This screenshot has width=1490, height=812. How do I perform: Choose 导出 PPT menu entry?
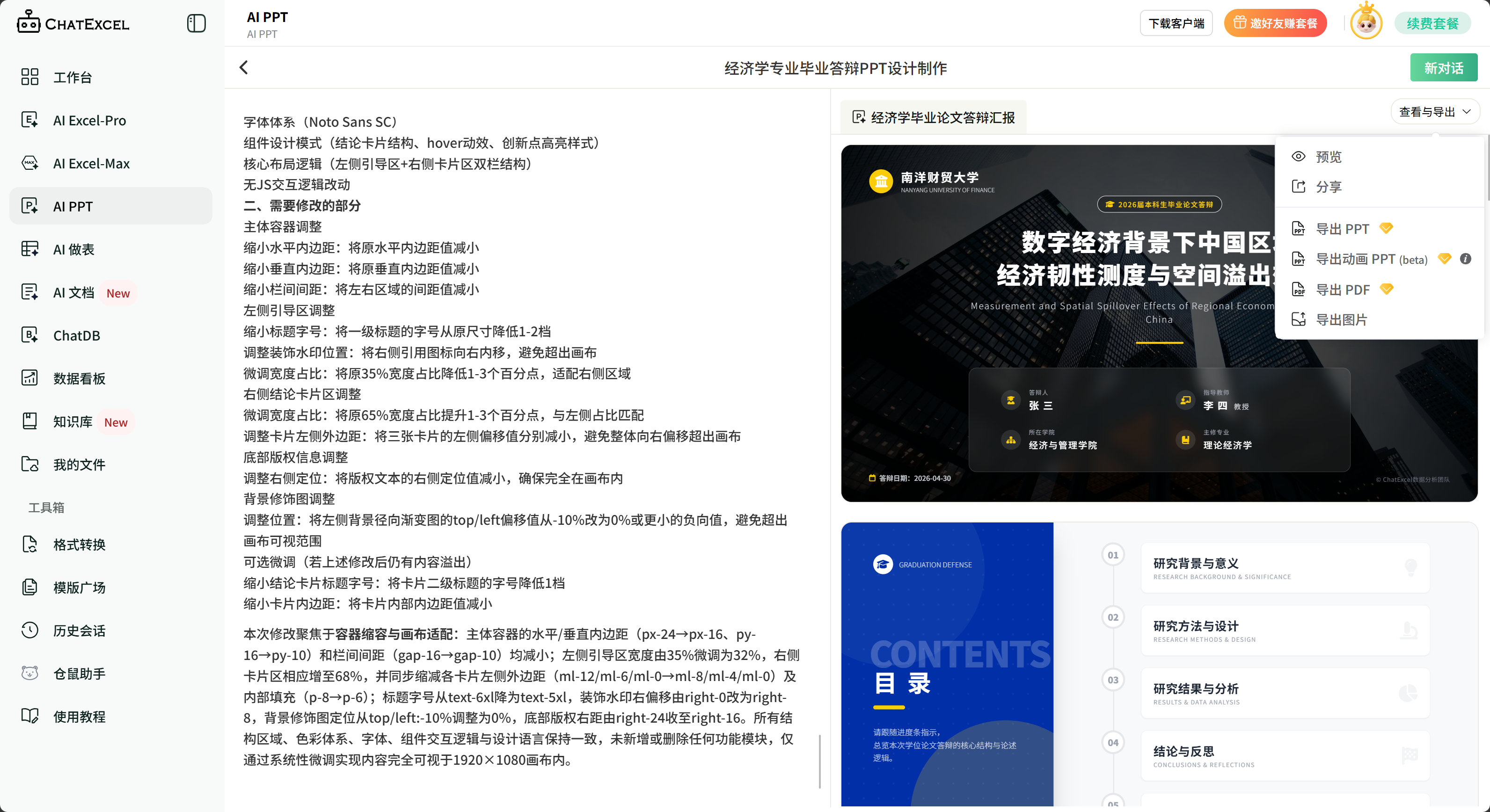point(1379,229)
